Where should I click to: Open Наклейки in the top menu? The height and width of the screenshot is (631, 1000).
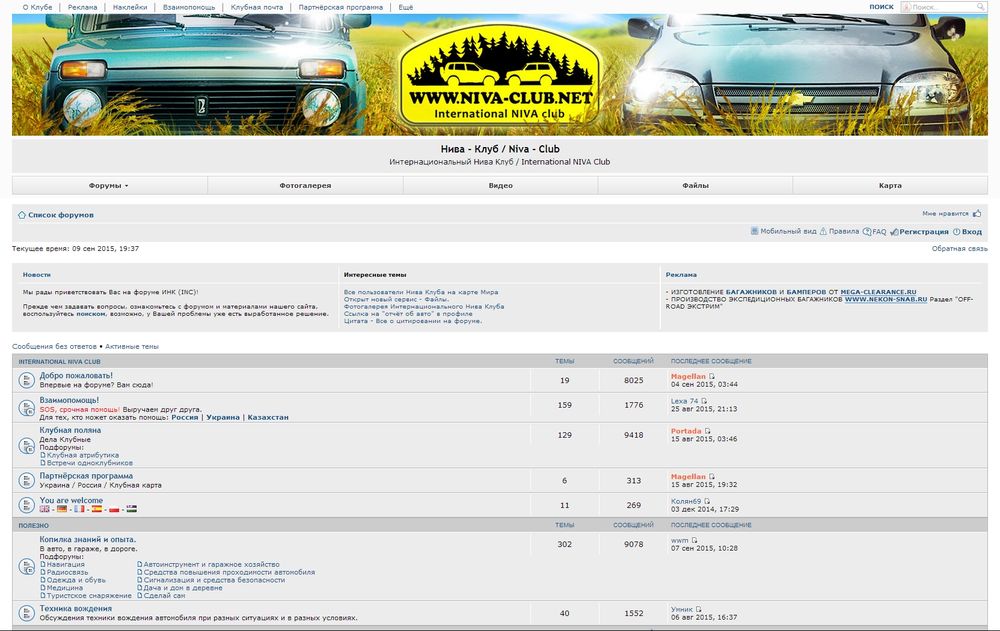[x=129, y=7]
